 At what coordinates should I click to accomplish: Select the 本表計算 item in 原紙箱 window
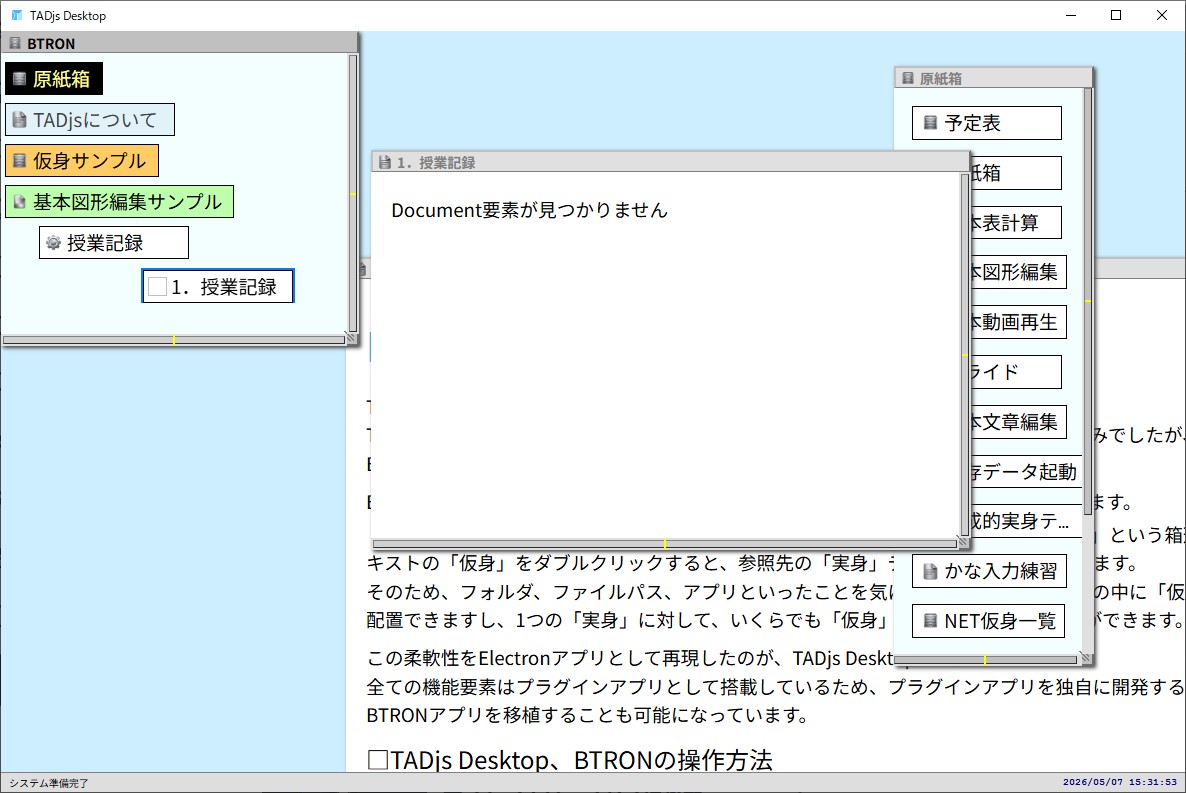click(x=1016, y=222)
